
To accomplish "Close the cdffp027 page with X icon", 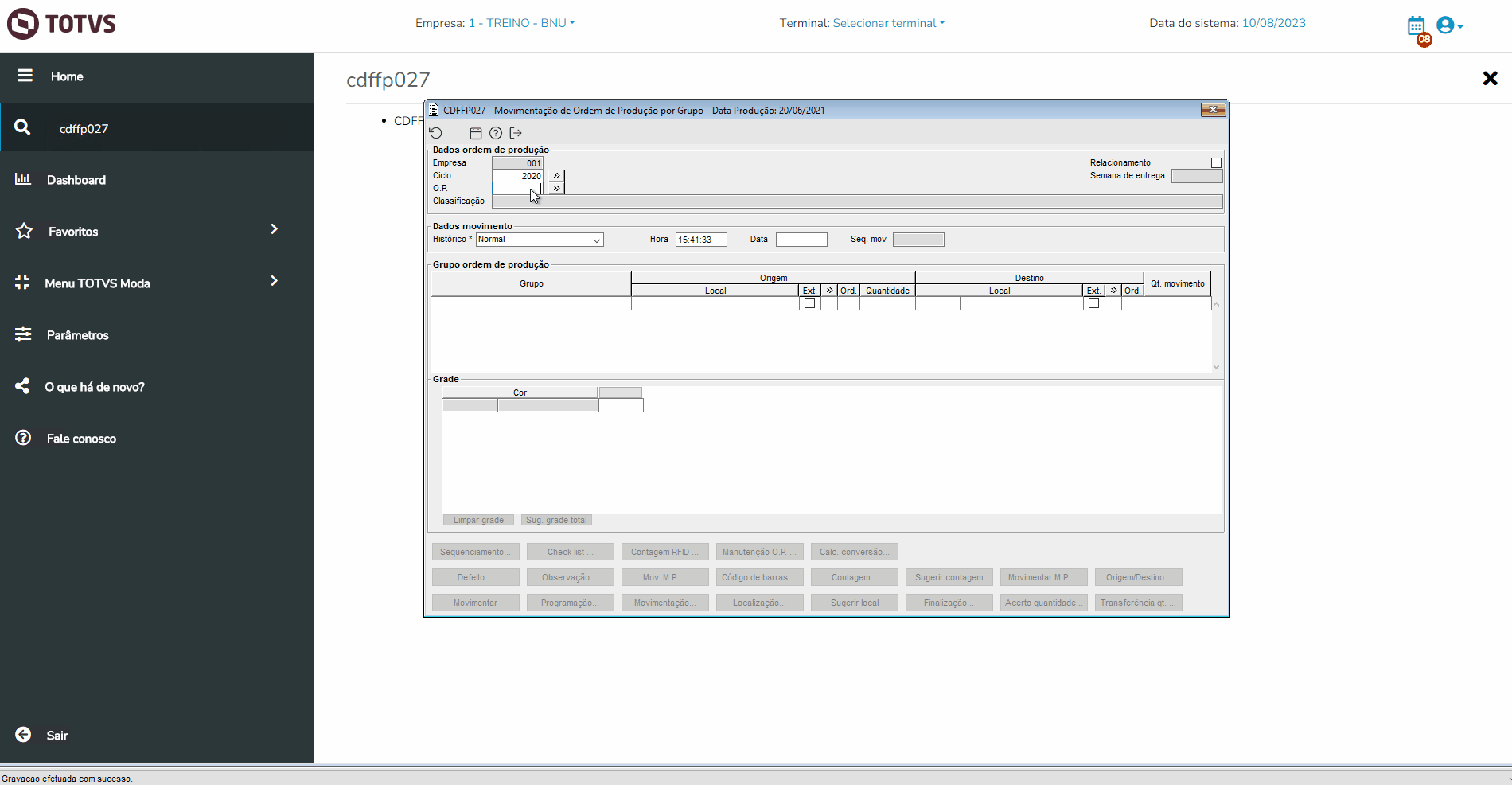I will point(1490,78).
